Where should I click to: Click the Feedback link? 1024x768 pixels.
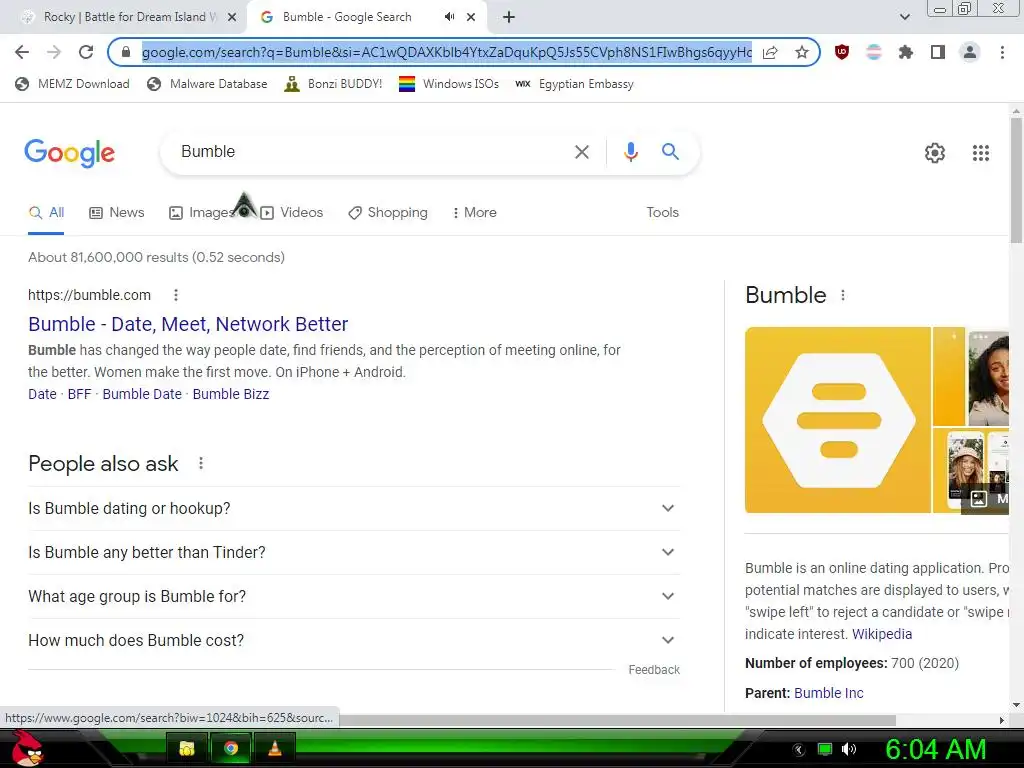[x=654, y=669]
